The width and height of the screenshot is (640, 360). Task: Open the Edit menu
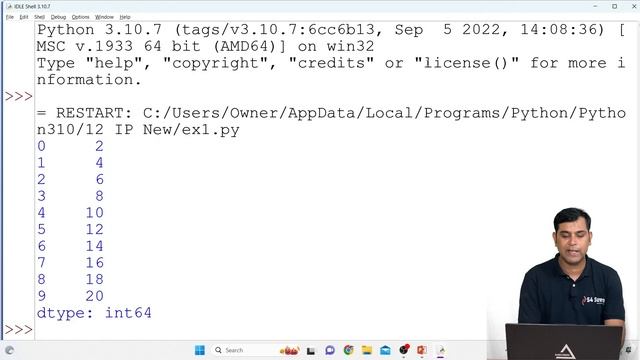(x=24, y=17)
